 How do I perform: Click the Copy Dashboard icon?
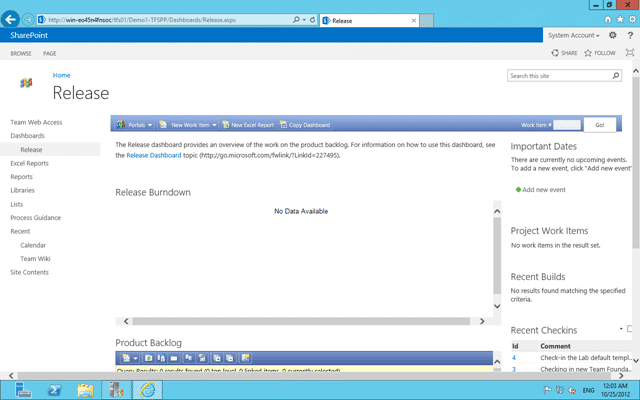[x=283, y=124]
